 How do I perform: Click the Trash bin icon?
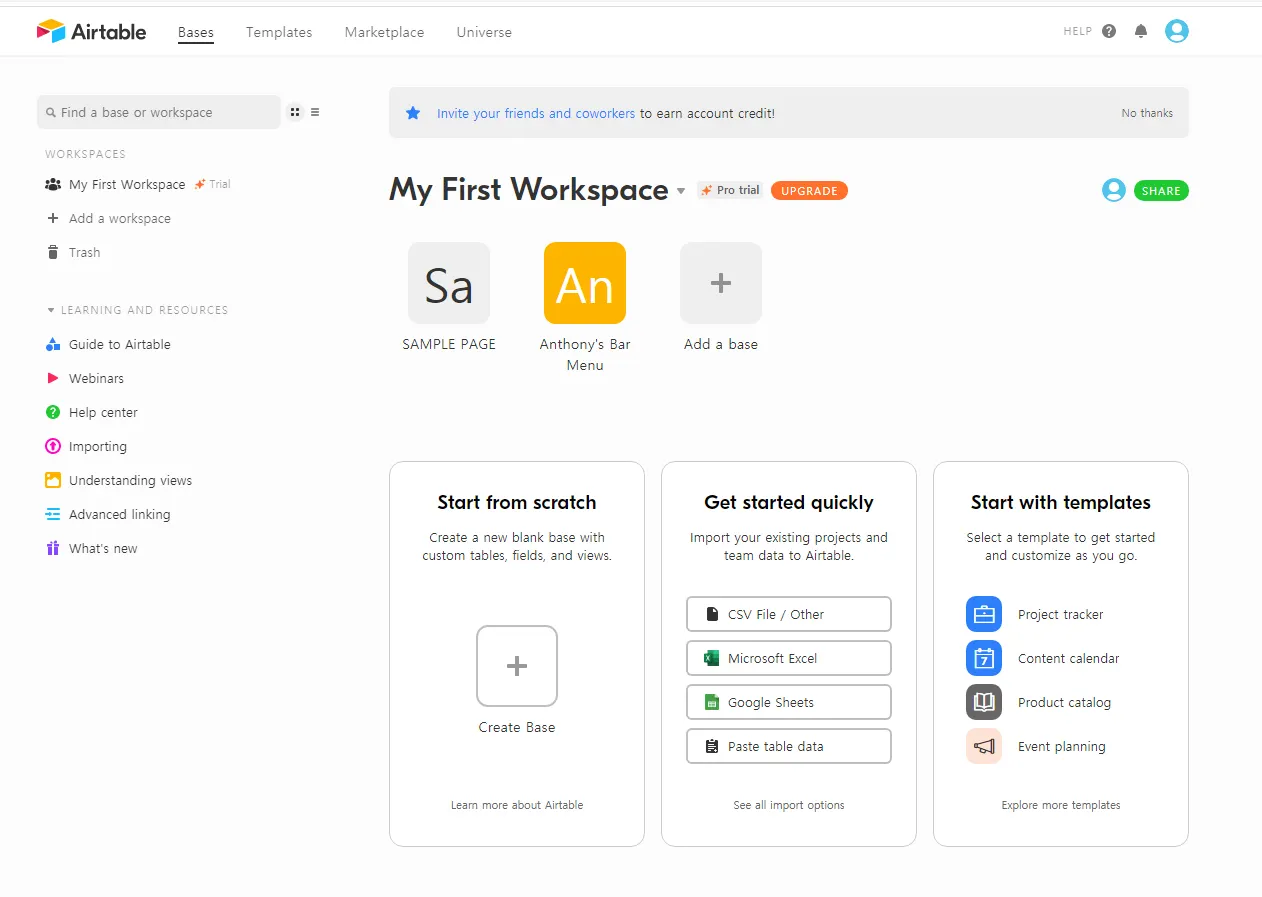53,252
